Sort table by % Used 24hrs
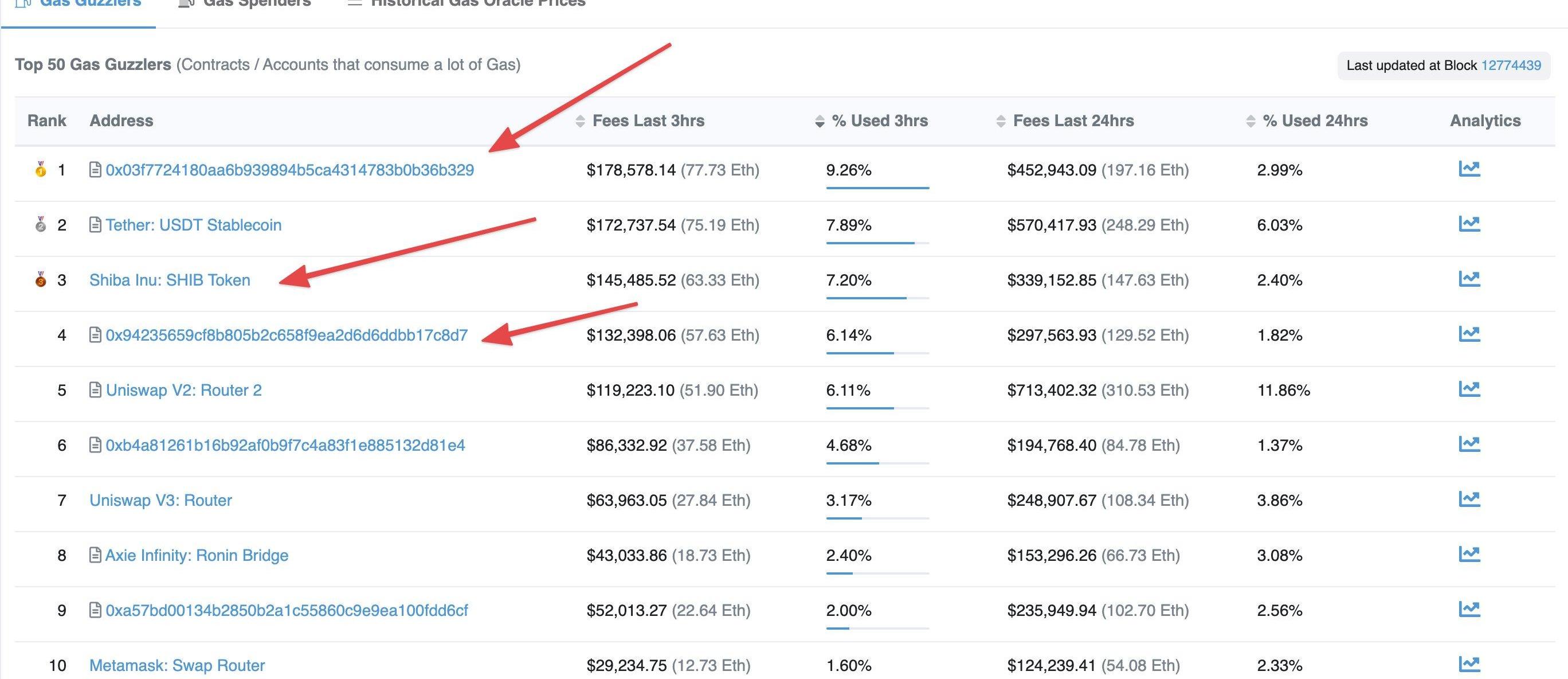This screenshot has width=1568, height=679. pyautogui.click(x=1306, y=120)
